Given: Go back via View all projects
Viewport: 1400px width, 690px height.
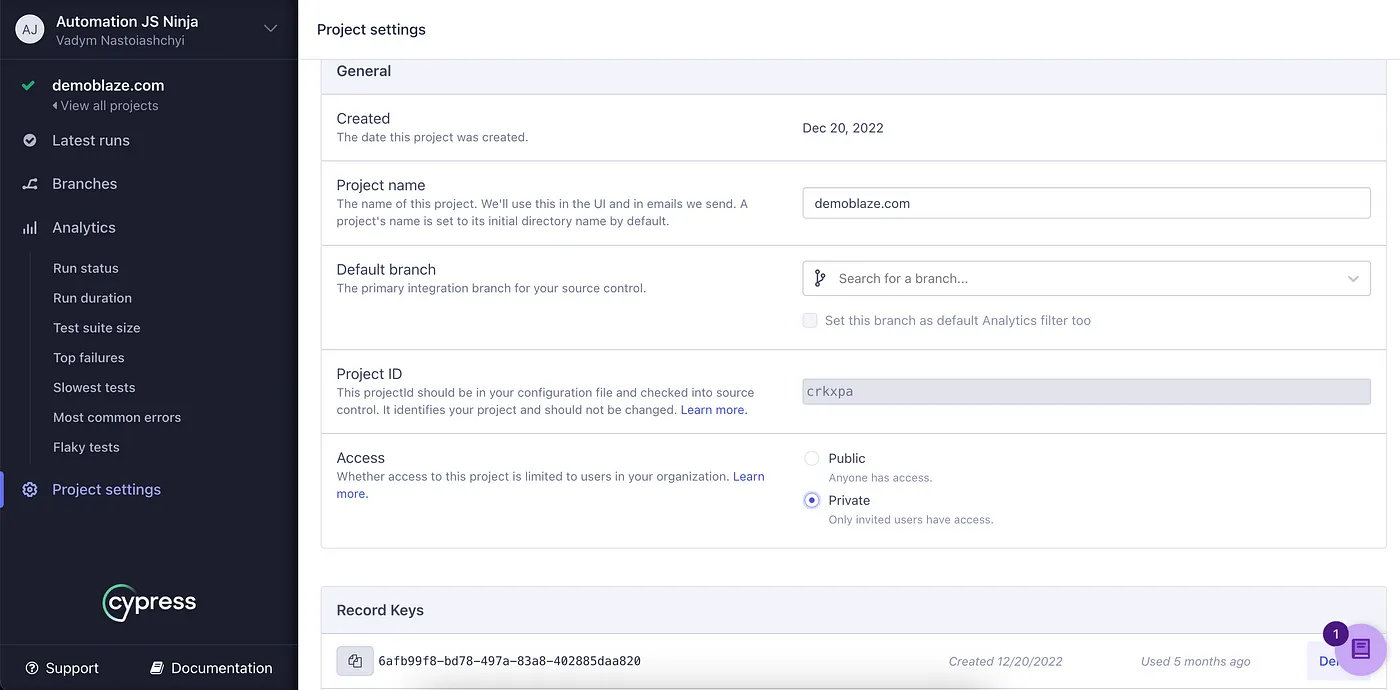Looking at the screenshot, I should pyautogui.click(x=106, y=106).
